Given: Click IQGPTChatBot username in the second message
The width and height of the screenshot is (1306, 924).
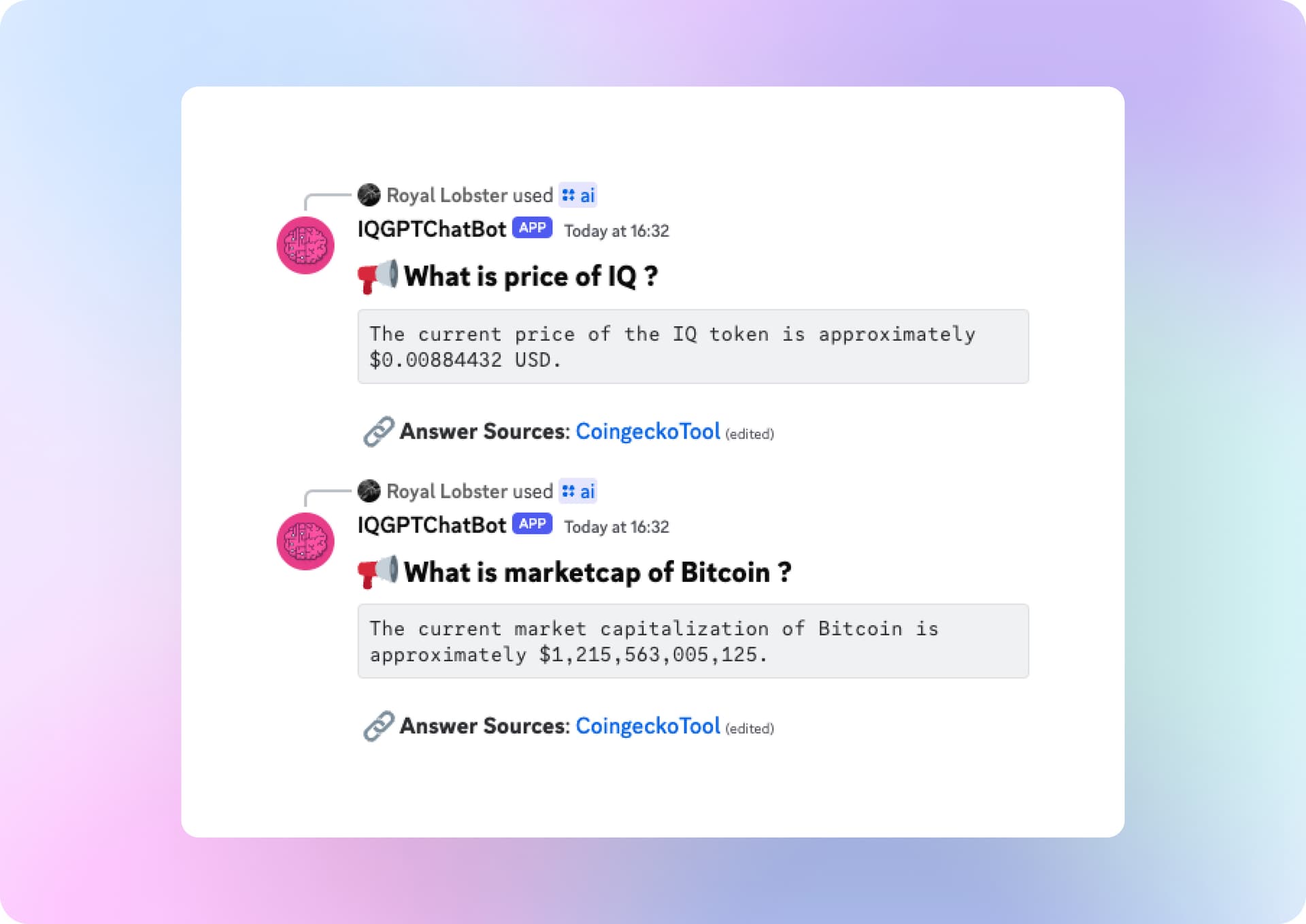Looking at the screenshot, I should (x=431, y=526).
